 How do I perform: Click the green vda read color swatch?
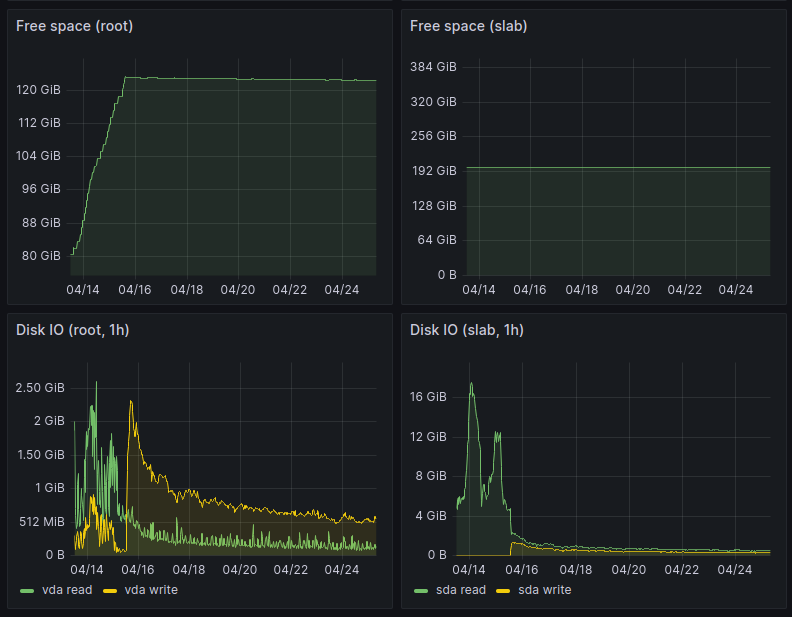(x=27, y=591)
